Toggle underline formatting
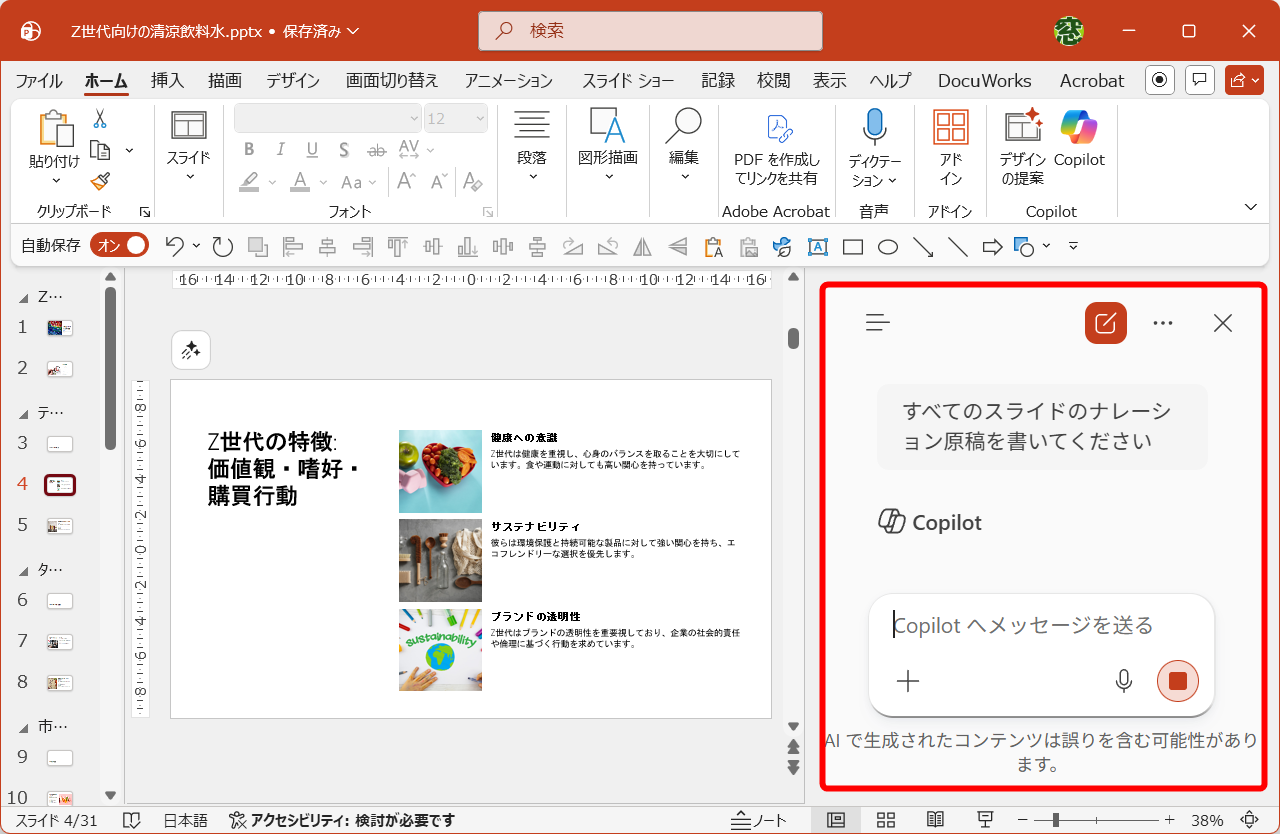 (x=313, y=148)
